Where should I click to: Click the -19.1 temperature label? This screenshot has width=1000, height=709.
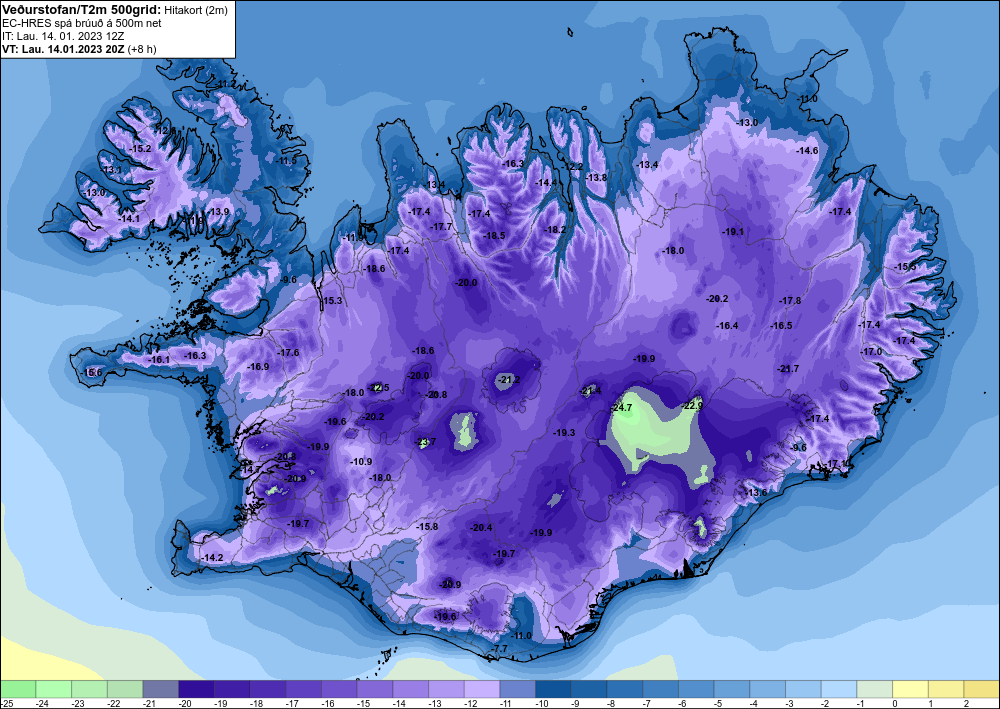click(733, 232)
